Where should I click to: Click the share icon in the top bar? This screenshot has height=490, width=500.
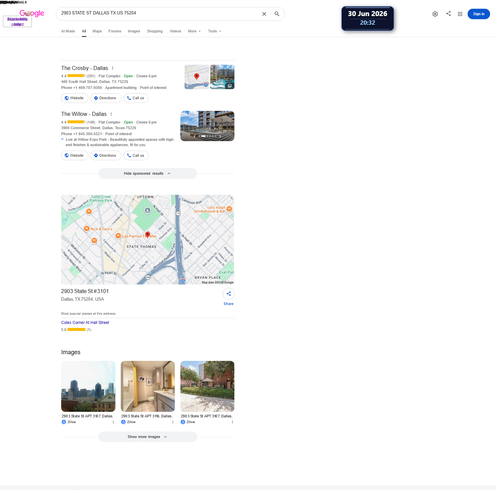(x=448, y=14)
